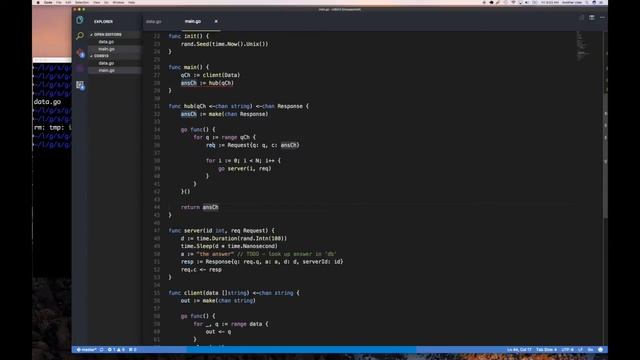This screenshot has width=640, height=360.
Task: Open data.go in the project folder
Action: [106, 63]
